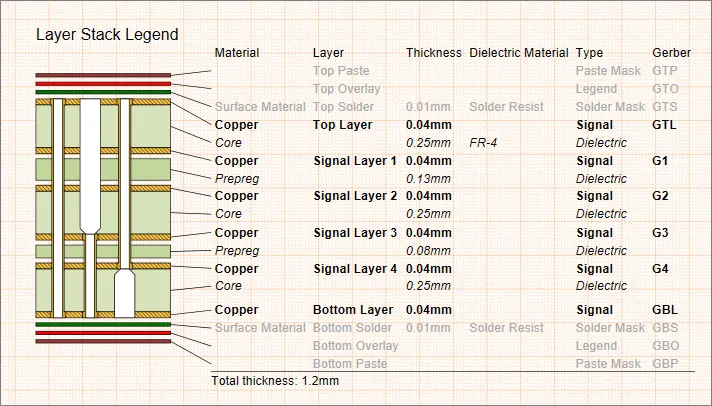Select the 'Signal Layer 1' name
The height and width of the screenshot is (406, 712).
click(x=355, y=161)
